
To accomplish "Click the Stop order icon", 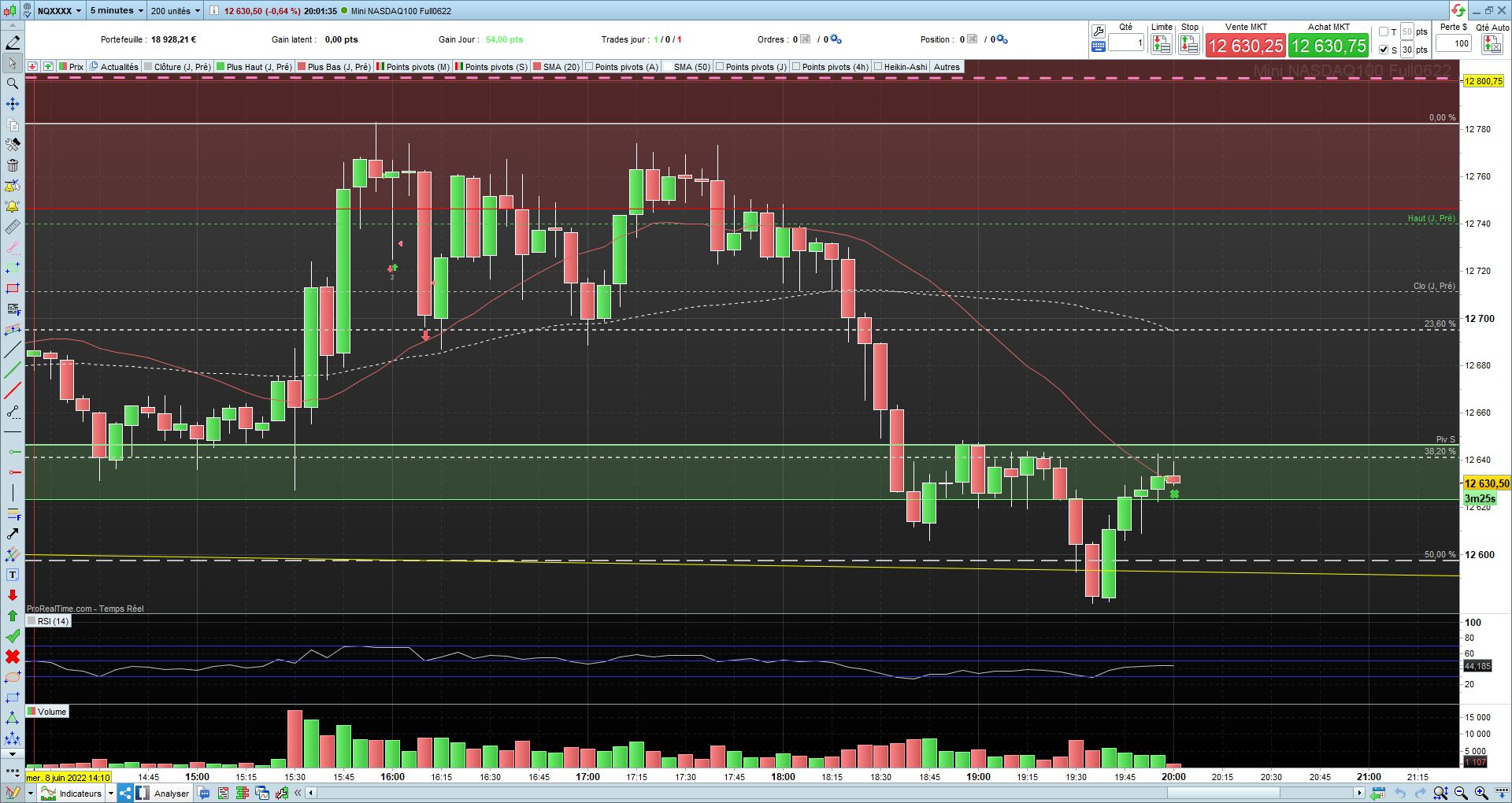I will pos(1188,45).
